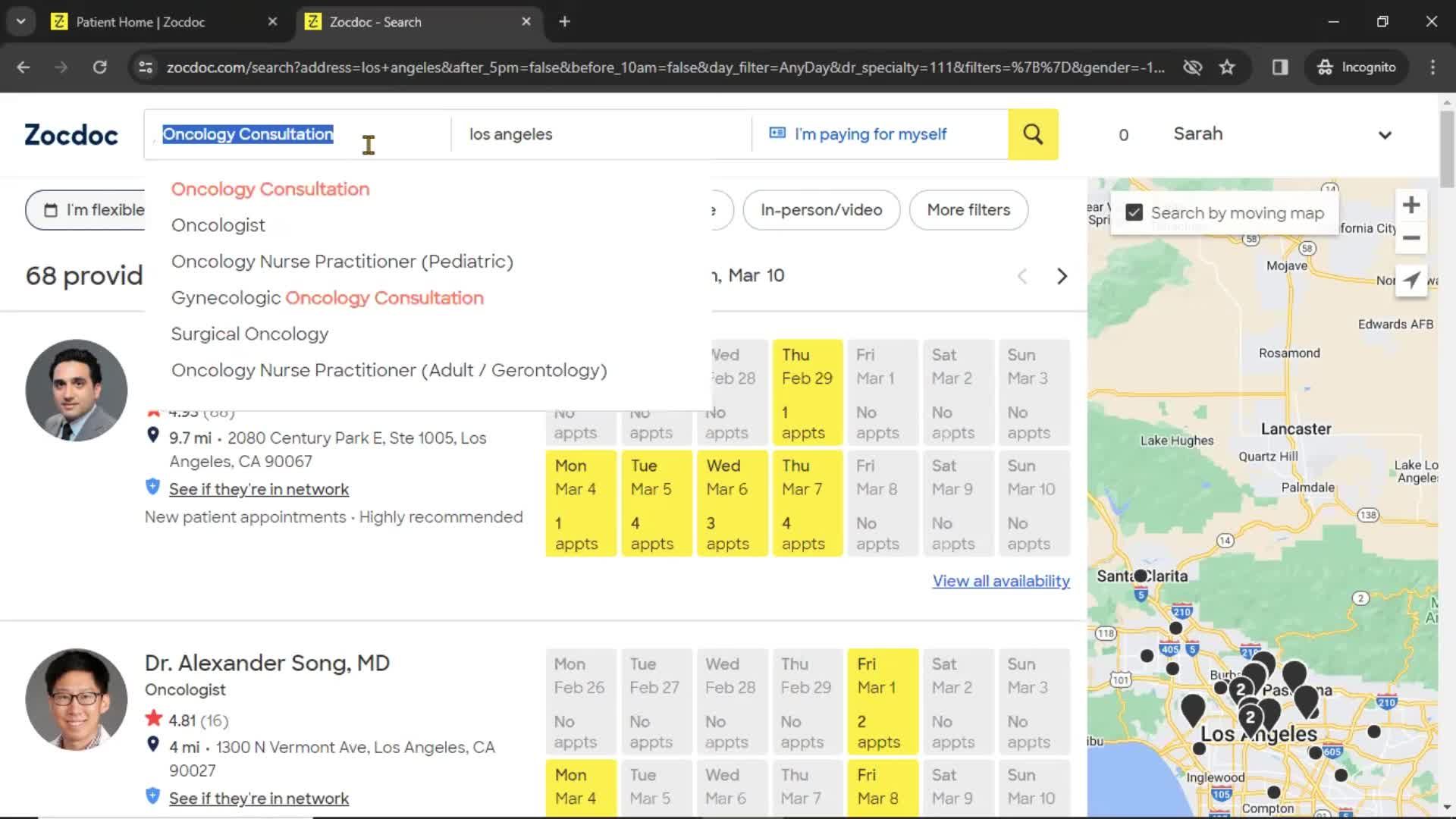Click the Incognito indicator
This screenshot has width=1456, height=819.
pyautogui.click(x=1356, y=67)
